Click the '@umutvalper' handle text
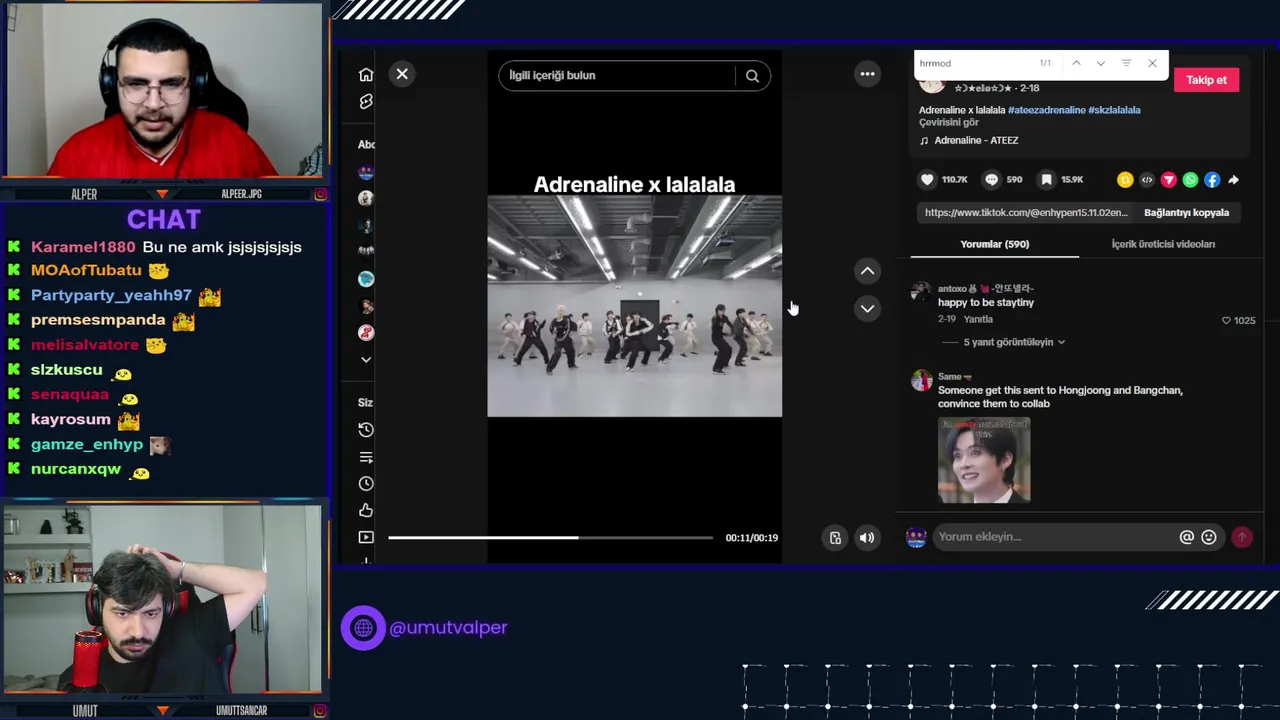 [x=448, y=628]
